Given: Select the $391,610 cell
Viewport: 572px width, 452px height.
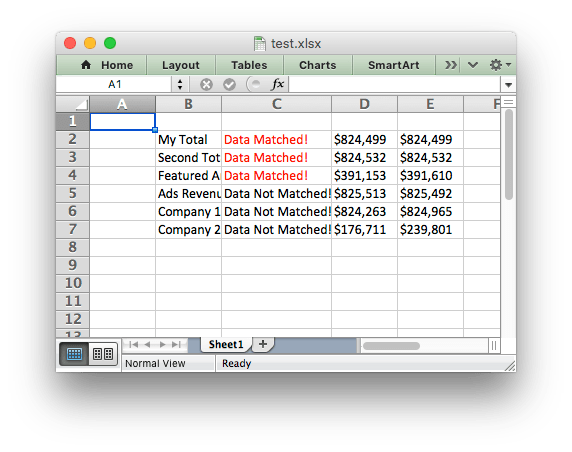Looking at the screenshot, I should [x=430, y=175].
